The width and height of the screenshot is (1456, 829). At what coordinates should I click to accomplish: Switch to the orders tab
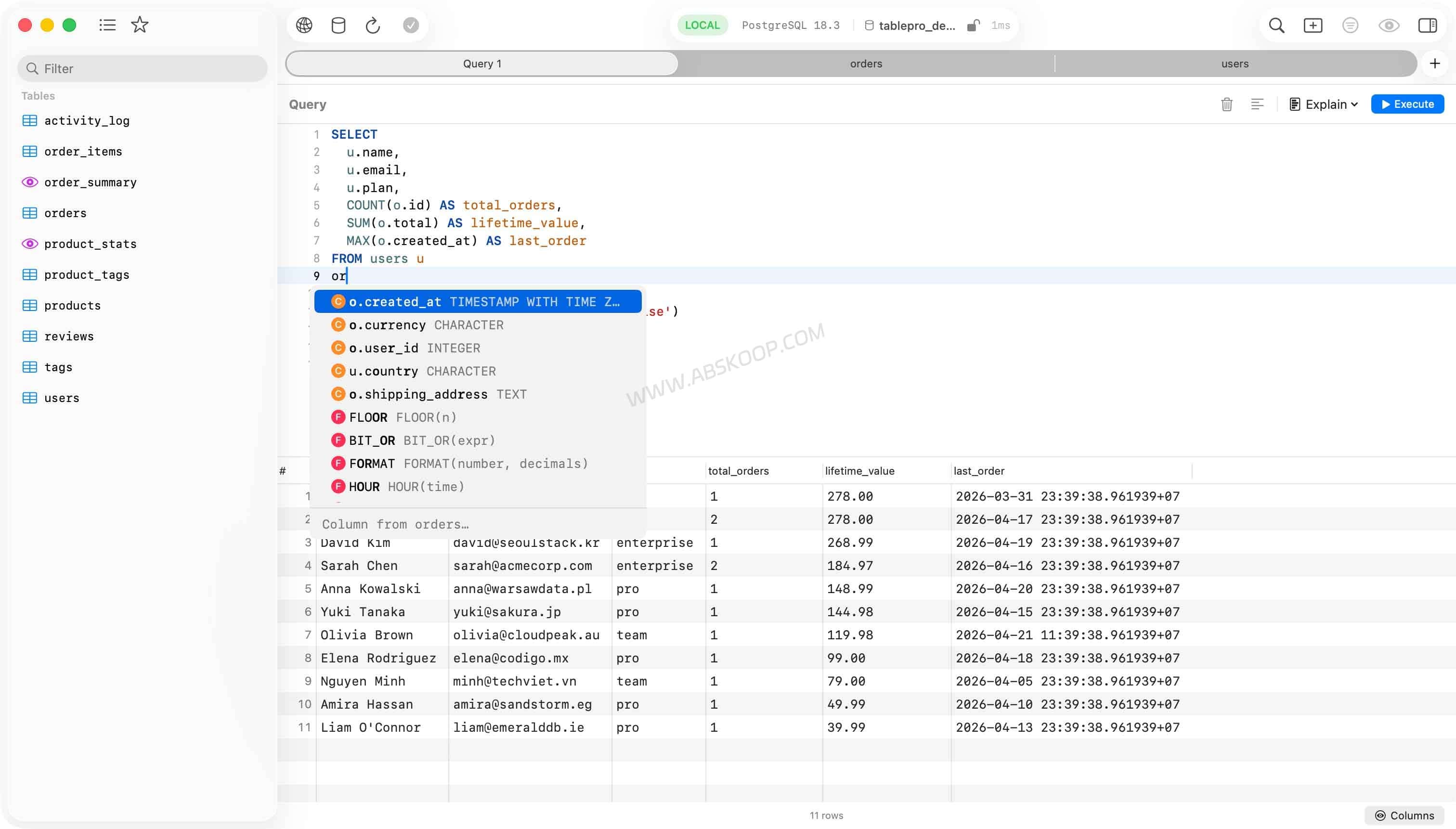(x=866, y=63)
